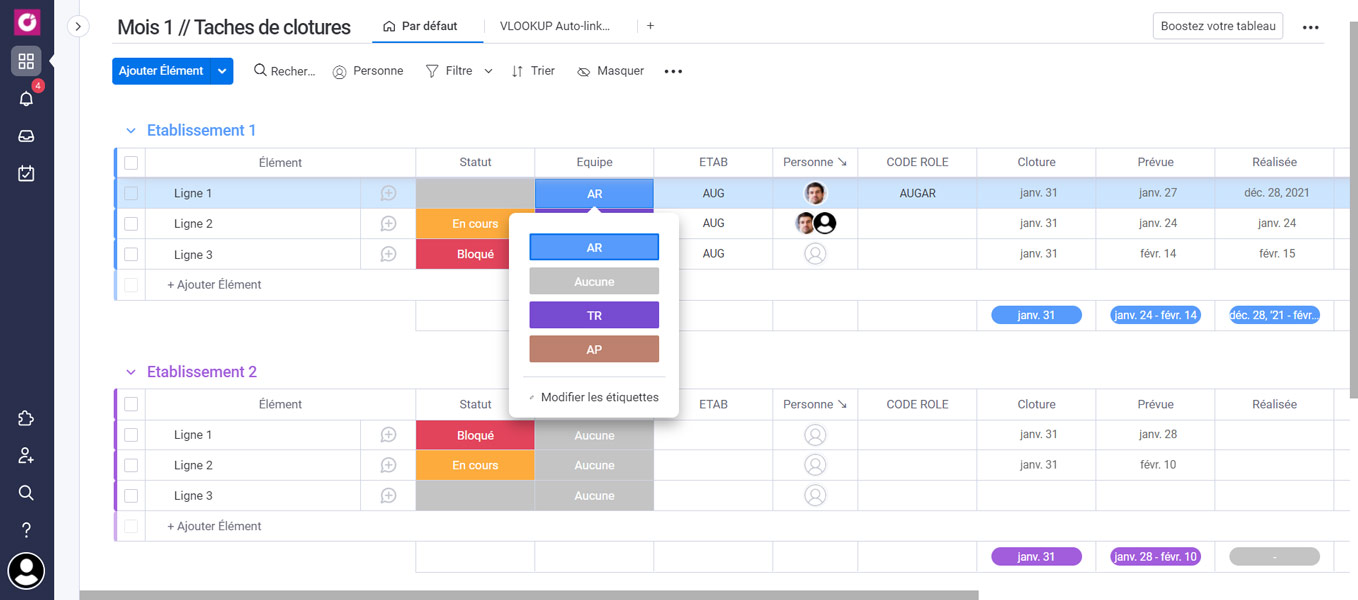The width and height of the screenshot is (1358, 600).
Task: Open the board options ellipsis menu
Action: (x=1310, y=27)
